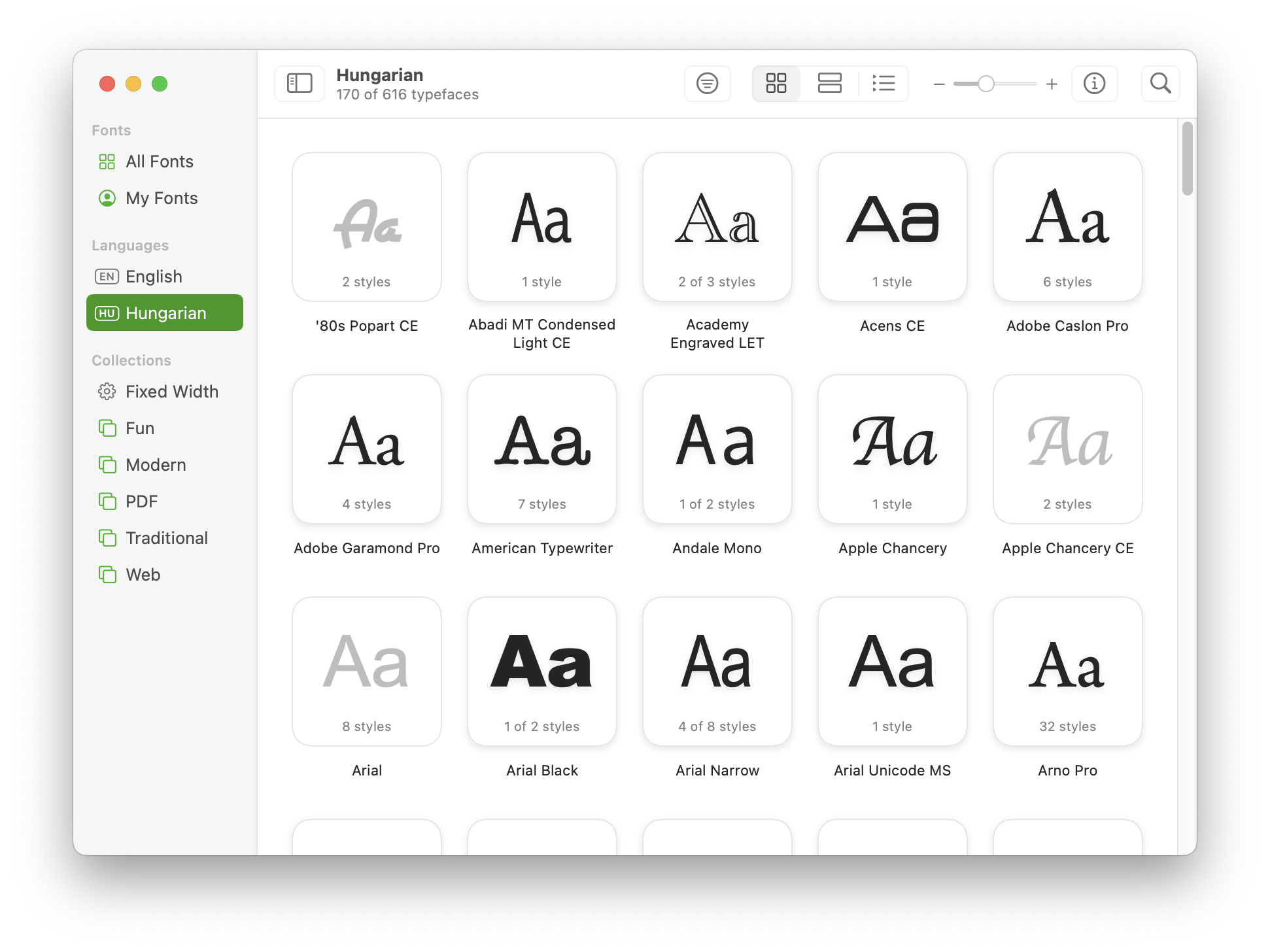Select All Fonts in sidebar
The width and height of the screenshot is (1270, 952).
click(165, 161)
